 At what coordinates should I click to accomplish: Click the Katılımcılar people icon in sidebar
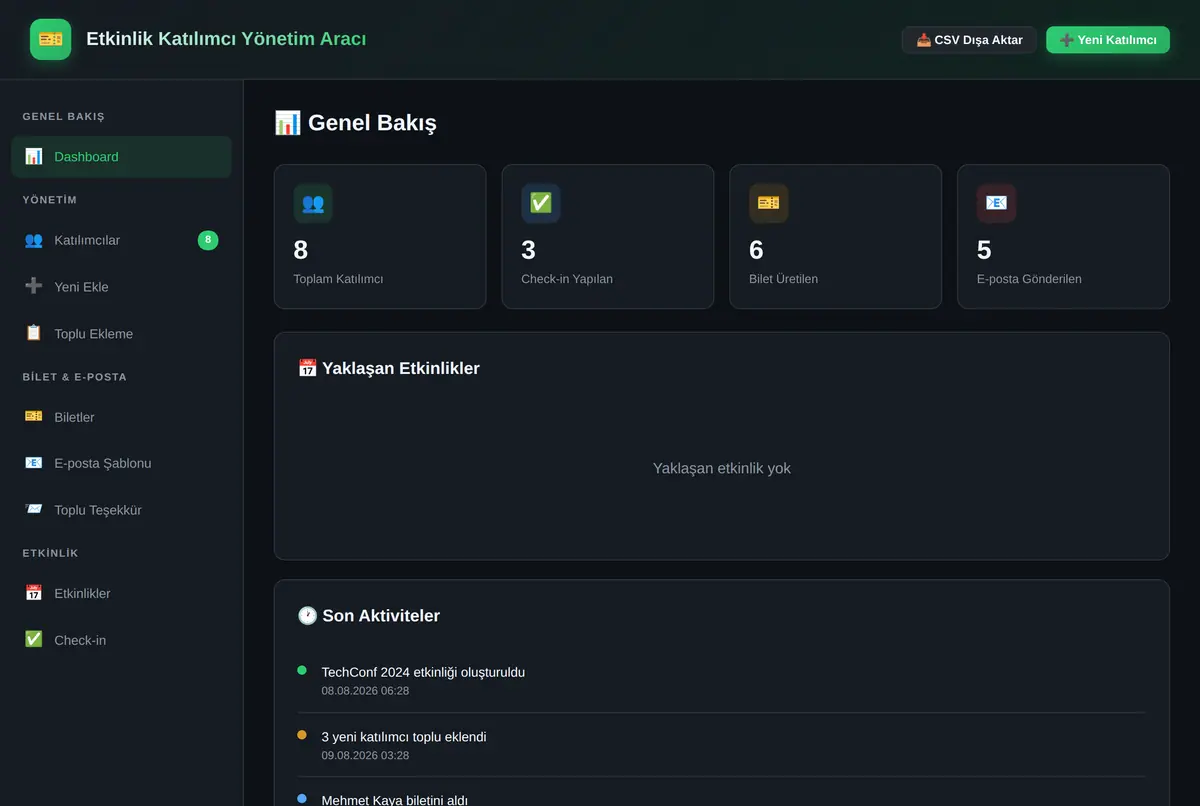click(34, 240)
